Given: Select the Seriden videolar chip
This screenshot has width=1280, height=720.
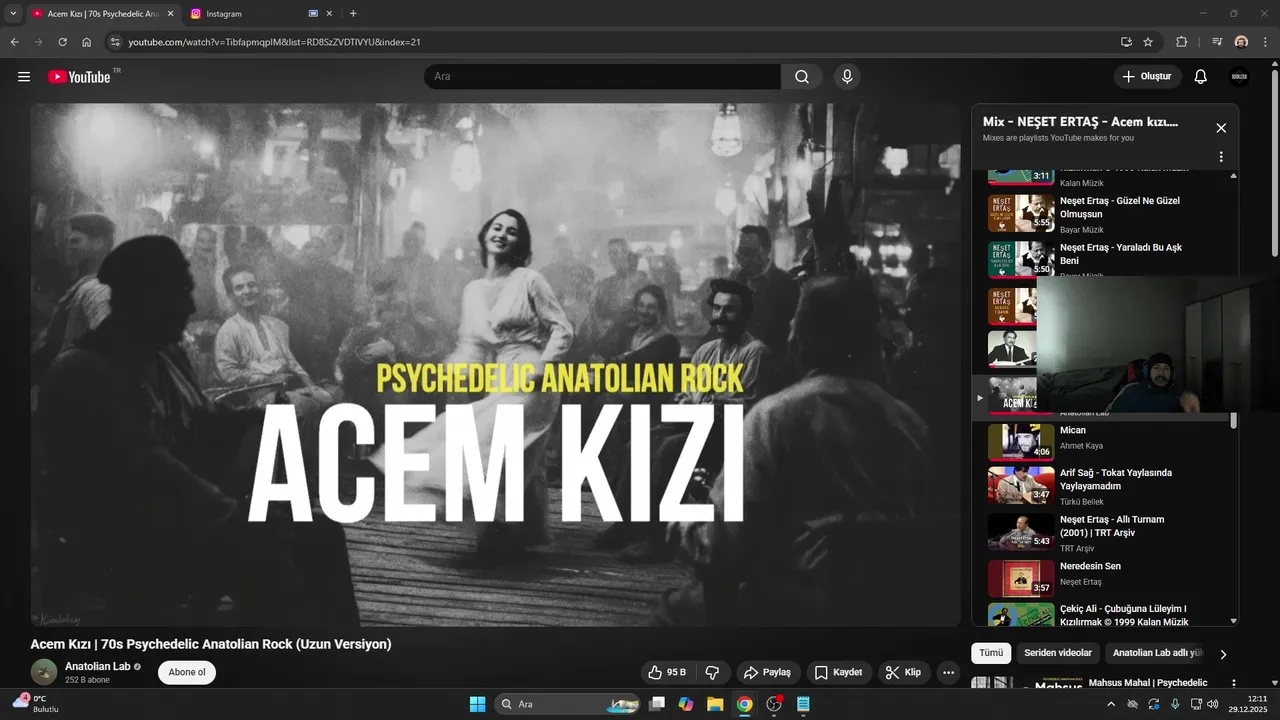Looking at the screenshot, I should (x=1058, y=653).
